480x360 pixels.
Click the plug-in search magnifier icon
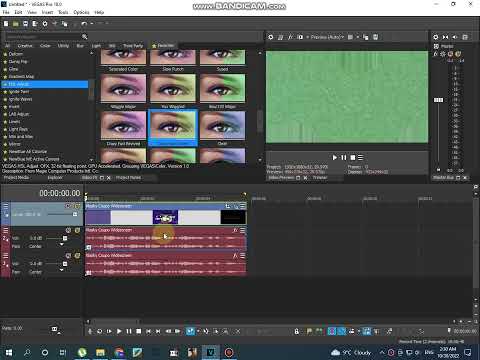[85, 36]
